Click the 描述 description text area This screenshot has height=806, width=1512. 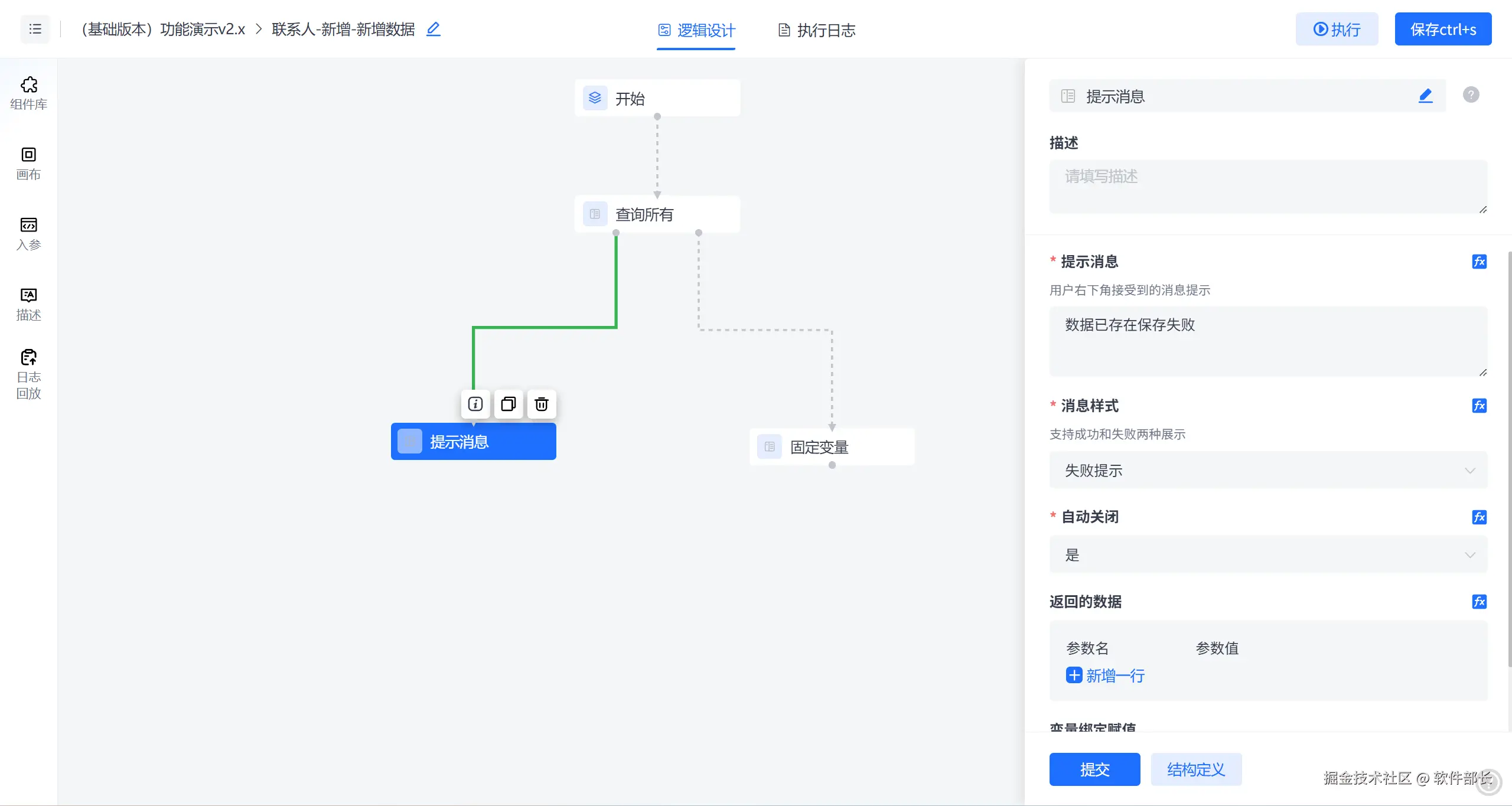(1267, 186)
